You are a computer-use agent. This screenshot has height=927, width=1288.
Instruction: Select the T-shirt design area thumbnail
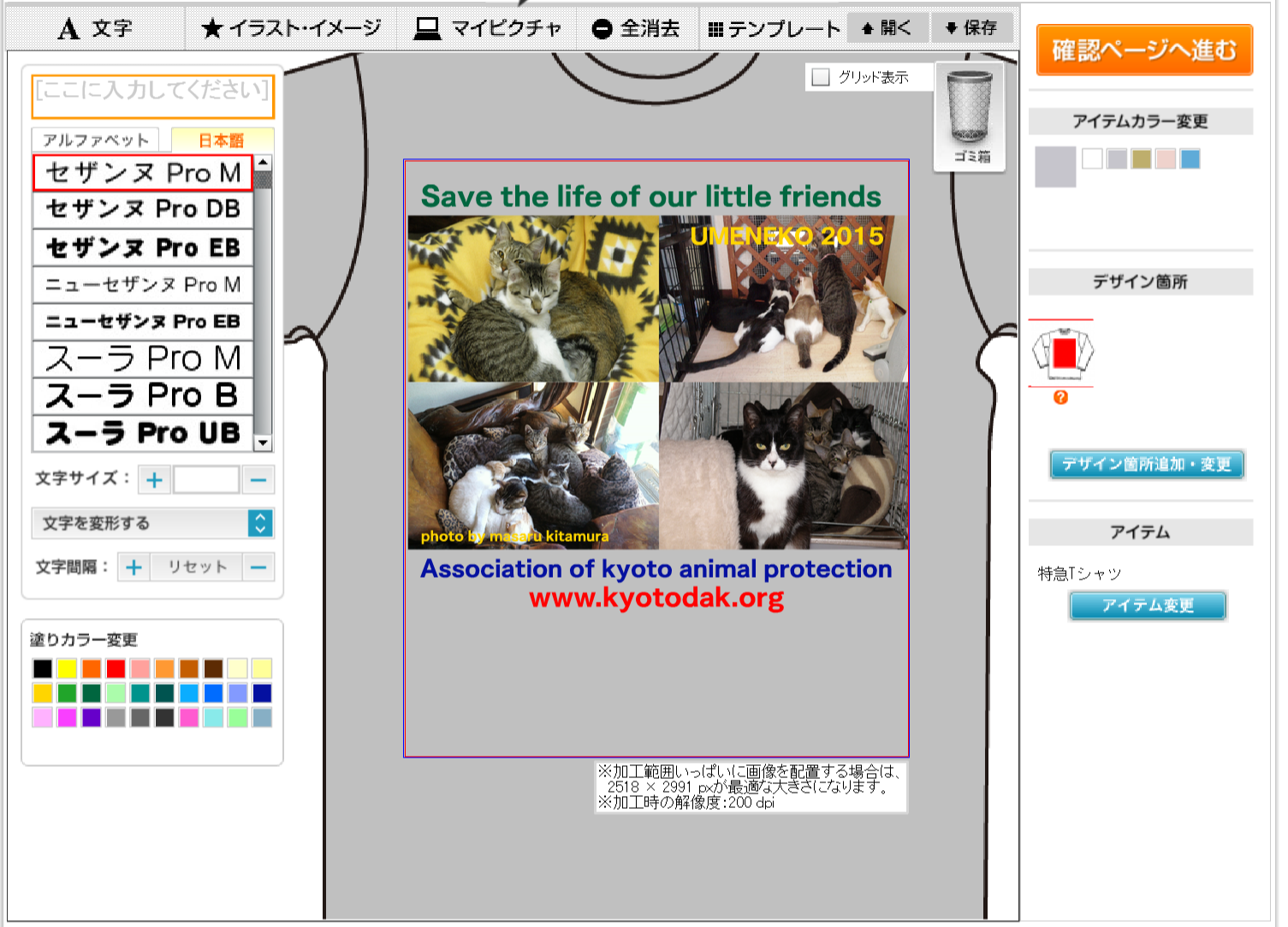click(x=1062, y=353)
